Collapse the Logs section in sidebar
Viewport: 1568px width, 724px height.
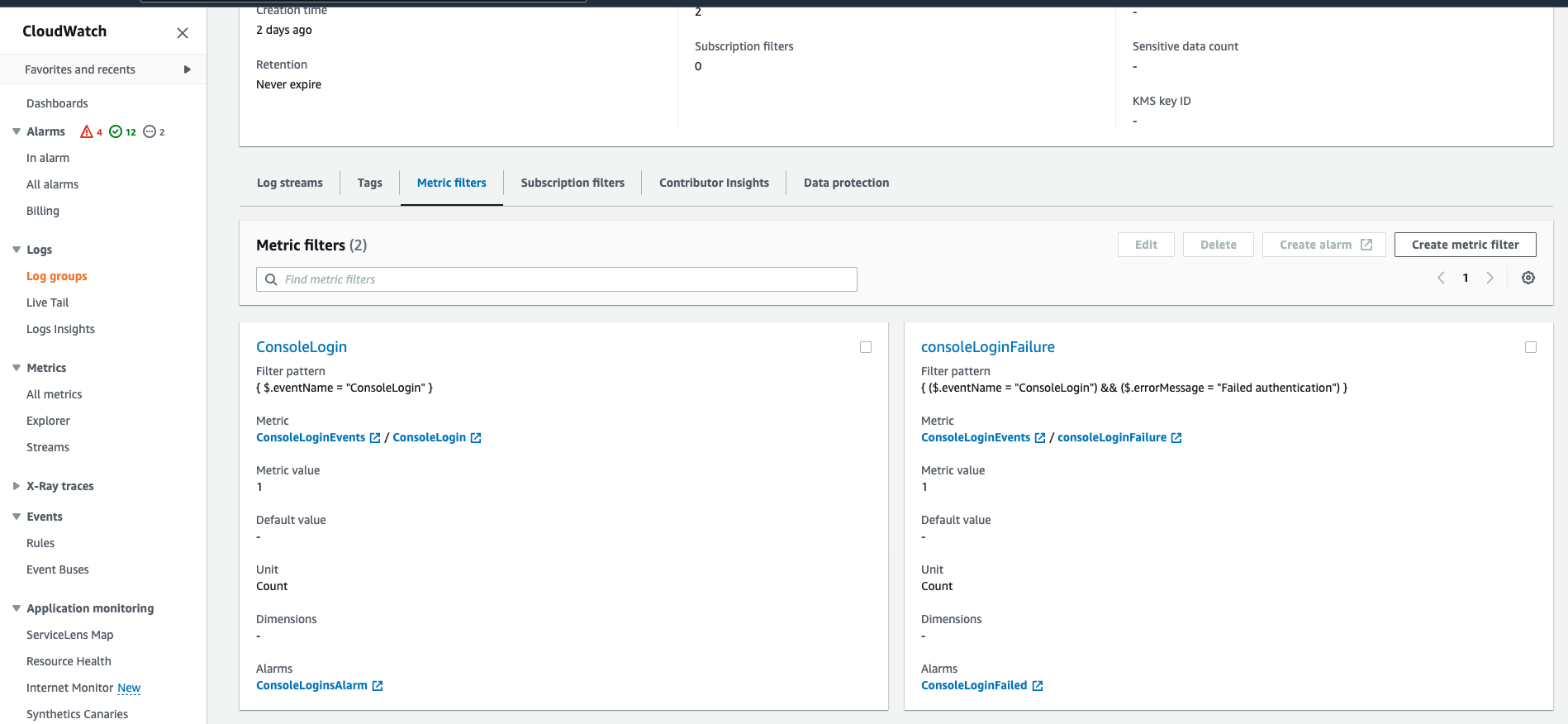(x=17, y=250)
